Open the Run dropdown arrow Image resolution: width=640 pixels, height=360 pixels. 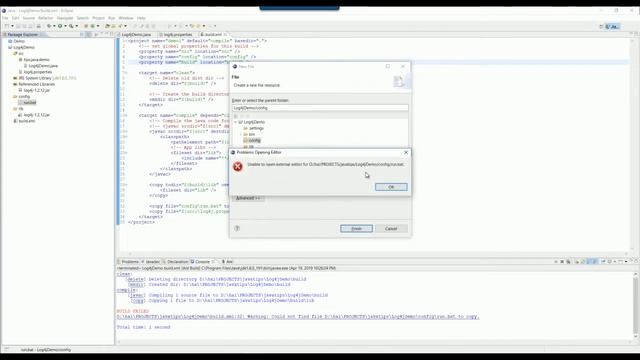(65, 26)
